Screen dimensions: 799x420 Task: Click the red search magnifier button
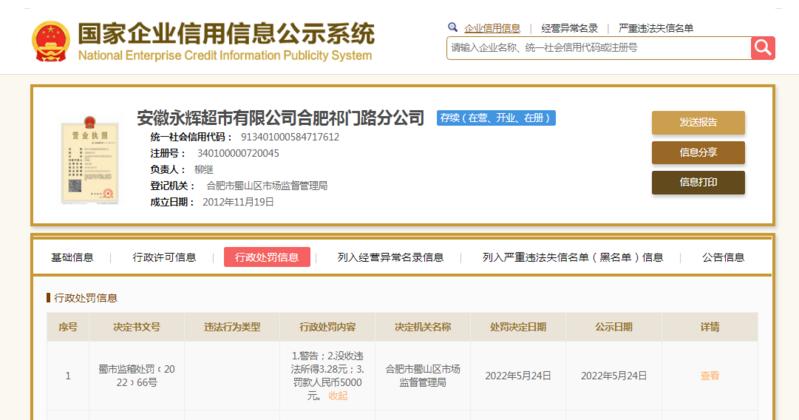click(x=763, y=48)
